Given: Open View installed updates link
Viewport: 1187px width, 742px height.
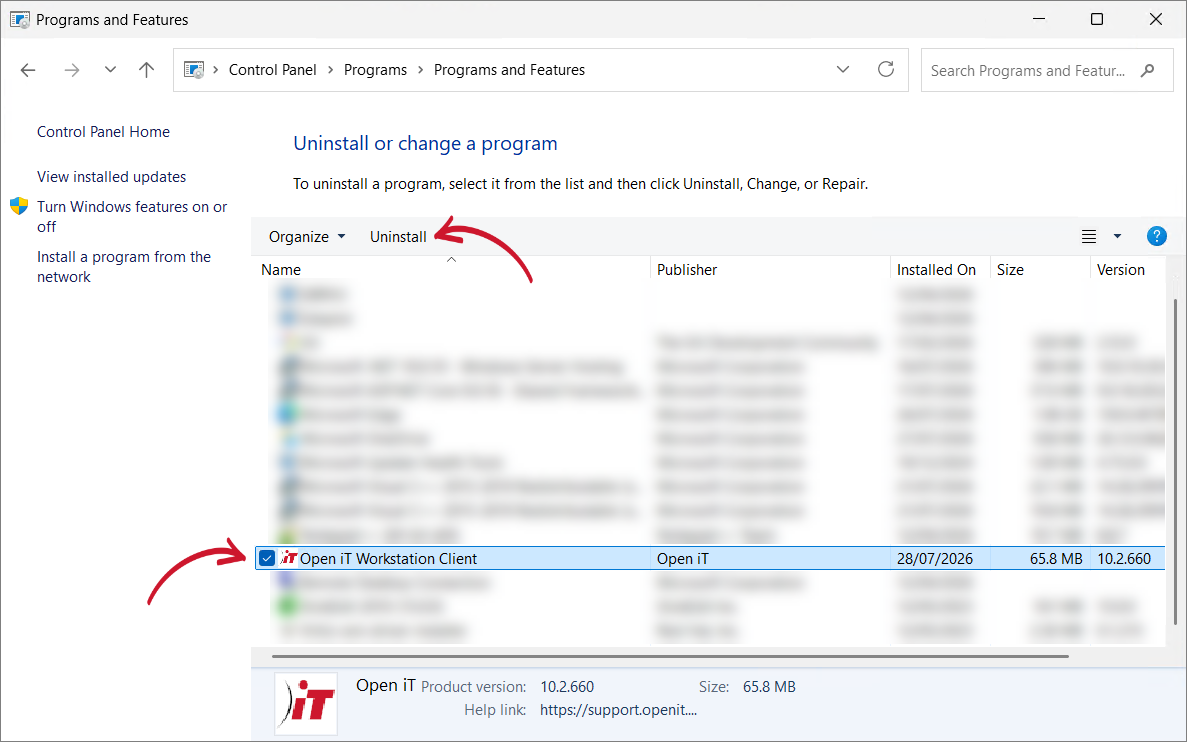Looking at the screenshot, I should click(111, 176).
